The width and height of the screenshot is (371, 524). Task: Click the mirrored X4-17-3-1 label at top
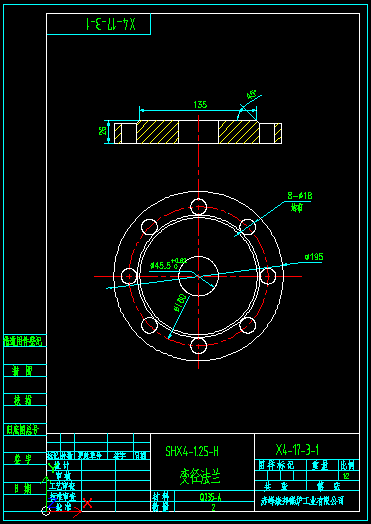pos(111,24)
